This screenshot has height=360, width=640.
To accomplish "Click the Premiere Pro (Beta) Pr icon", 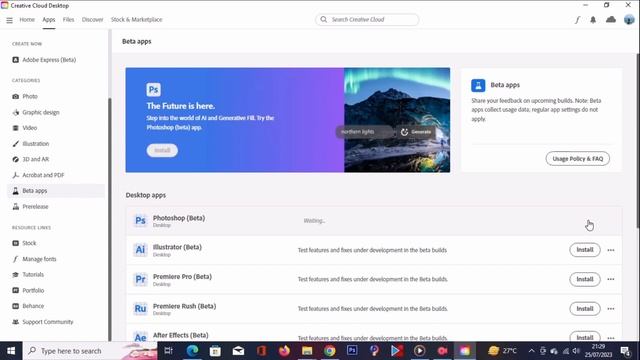I will [140, 279].
